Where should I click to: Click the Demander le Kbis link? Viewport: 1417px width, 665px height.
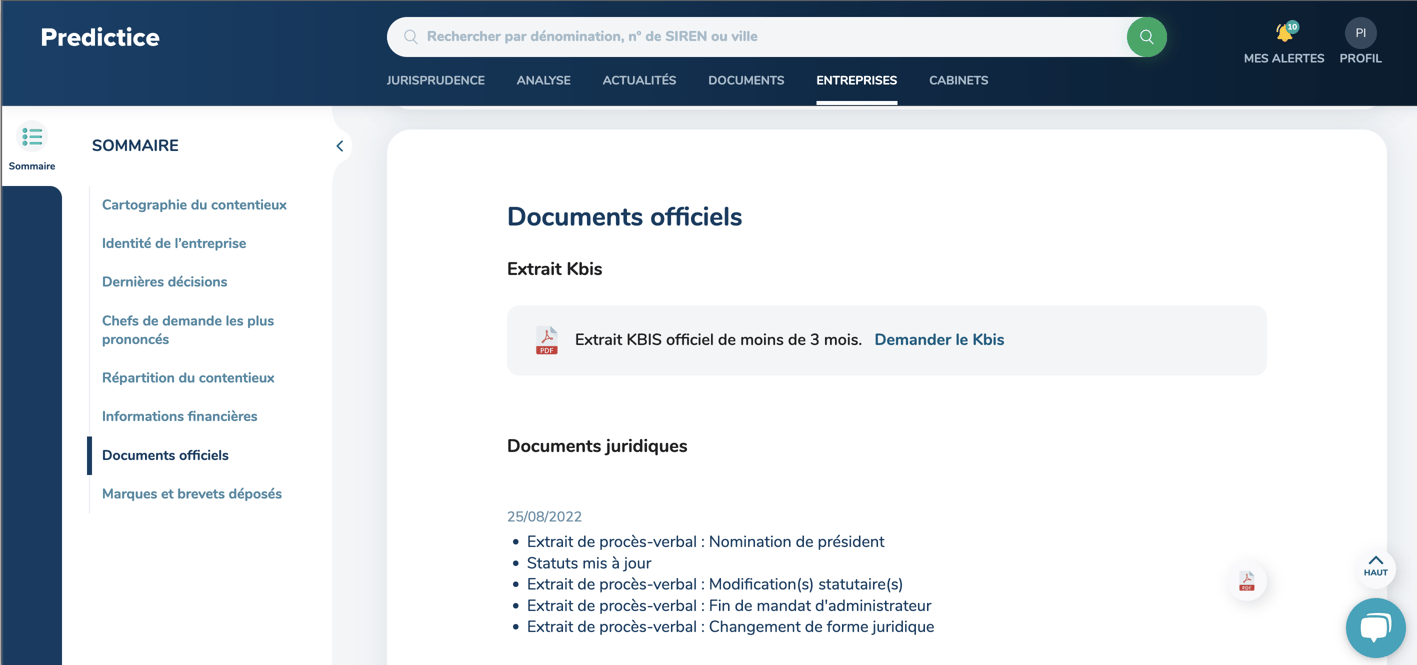coord(938,340)
